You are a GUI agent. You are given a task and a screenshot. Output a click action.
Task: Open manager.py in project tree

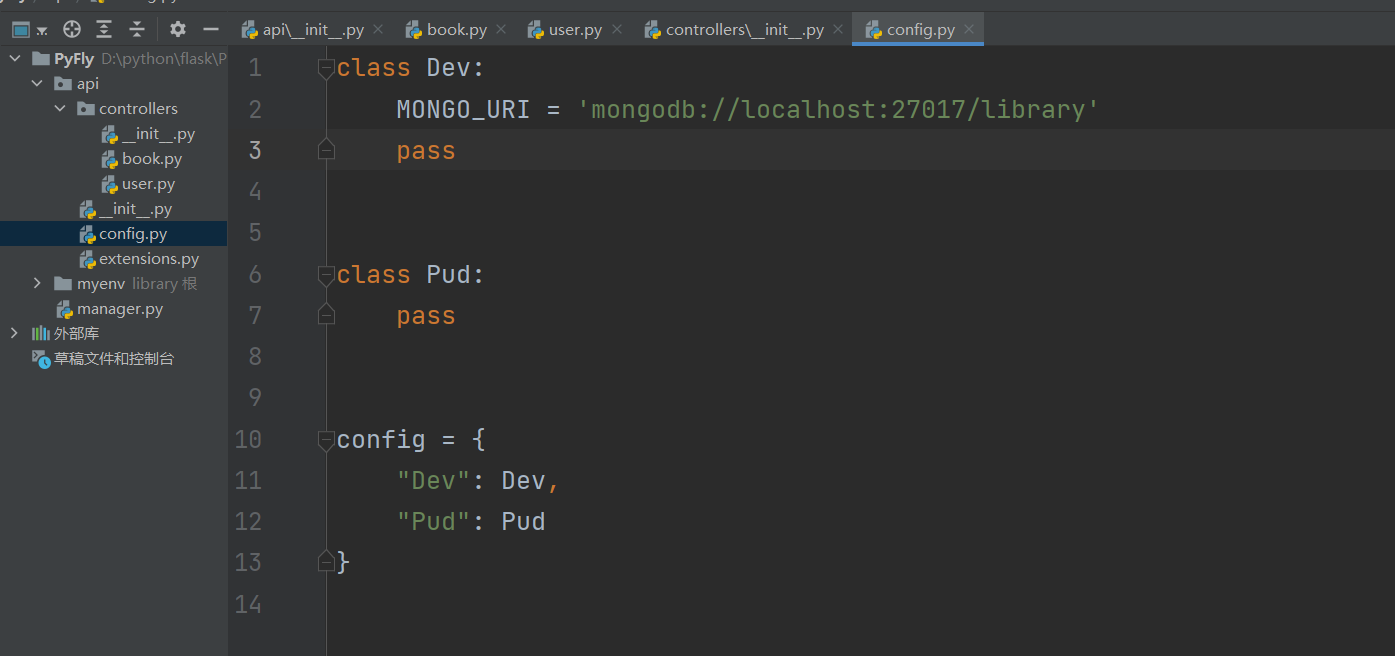(x=120, y=309)
